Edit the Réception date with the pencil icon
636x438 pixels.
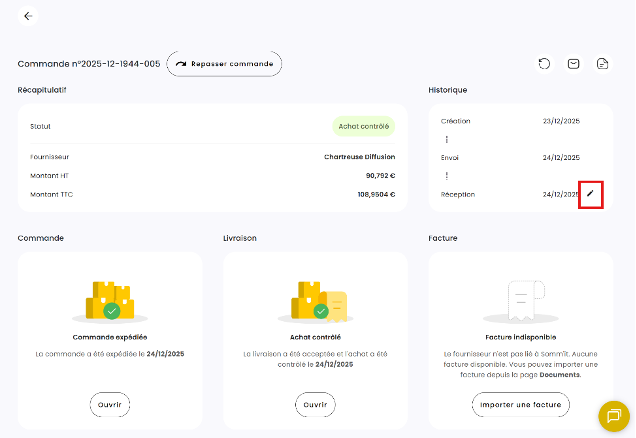click(590, 194)
